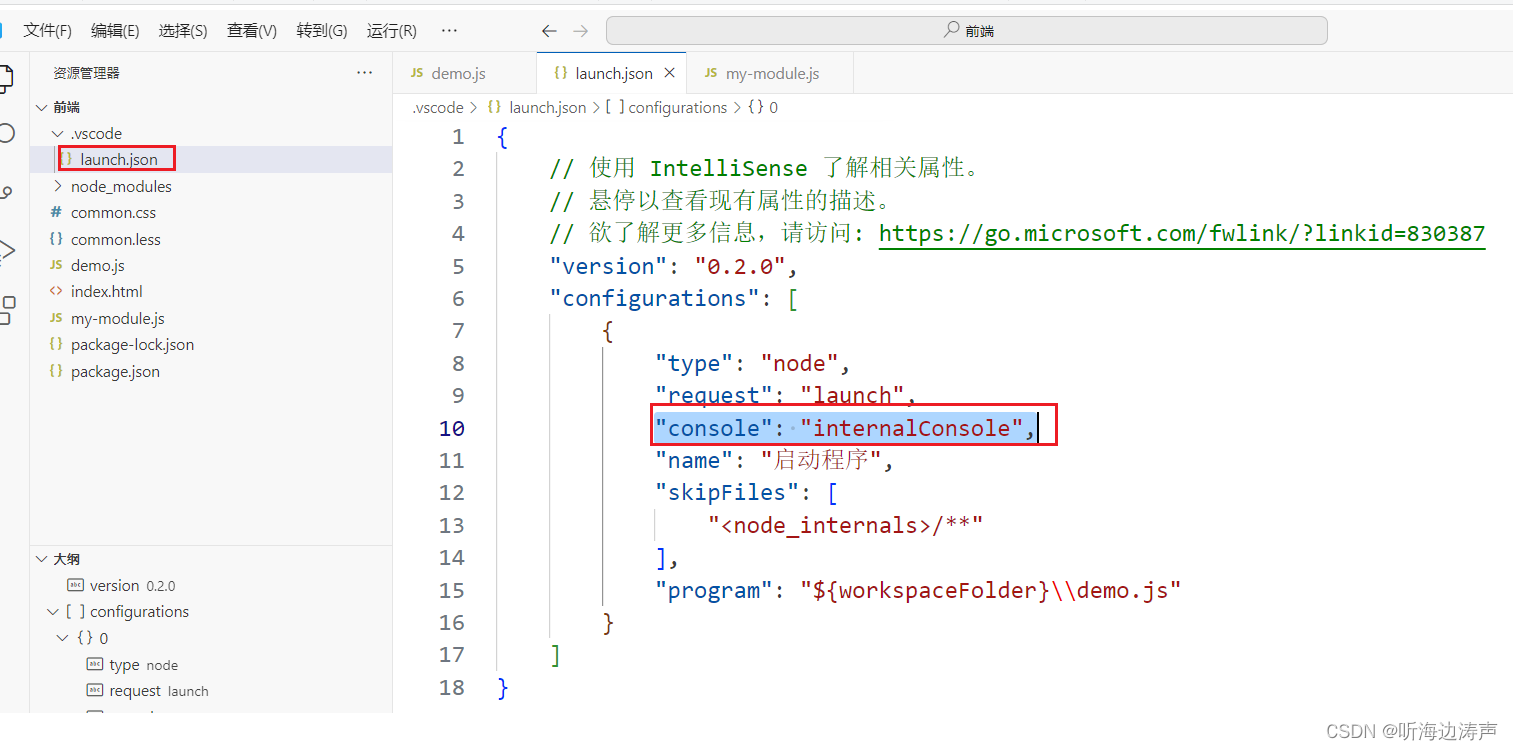This screenshot has width=1513, height=750.
Task: Click the "<node_internals>/**" string
Action: [845, 525]
